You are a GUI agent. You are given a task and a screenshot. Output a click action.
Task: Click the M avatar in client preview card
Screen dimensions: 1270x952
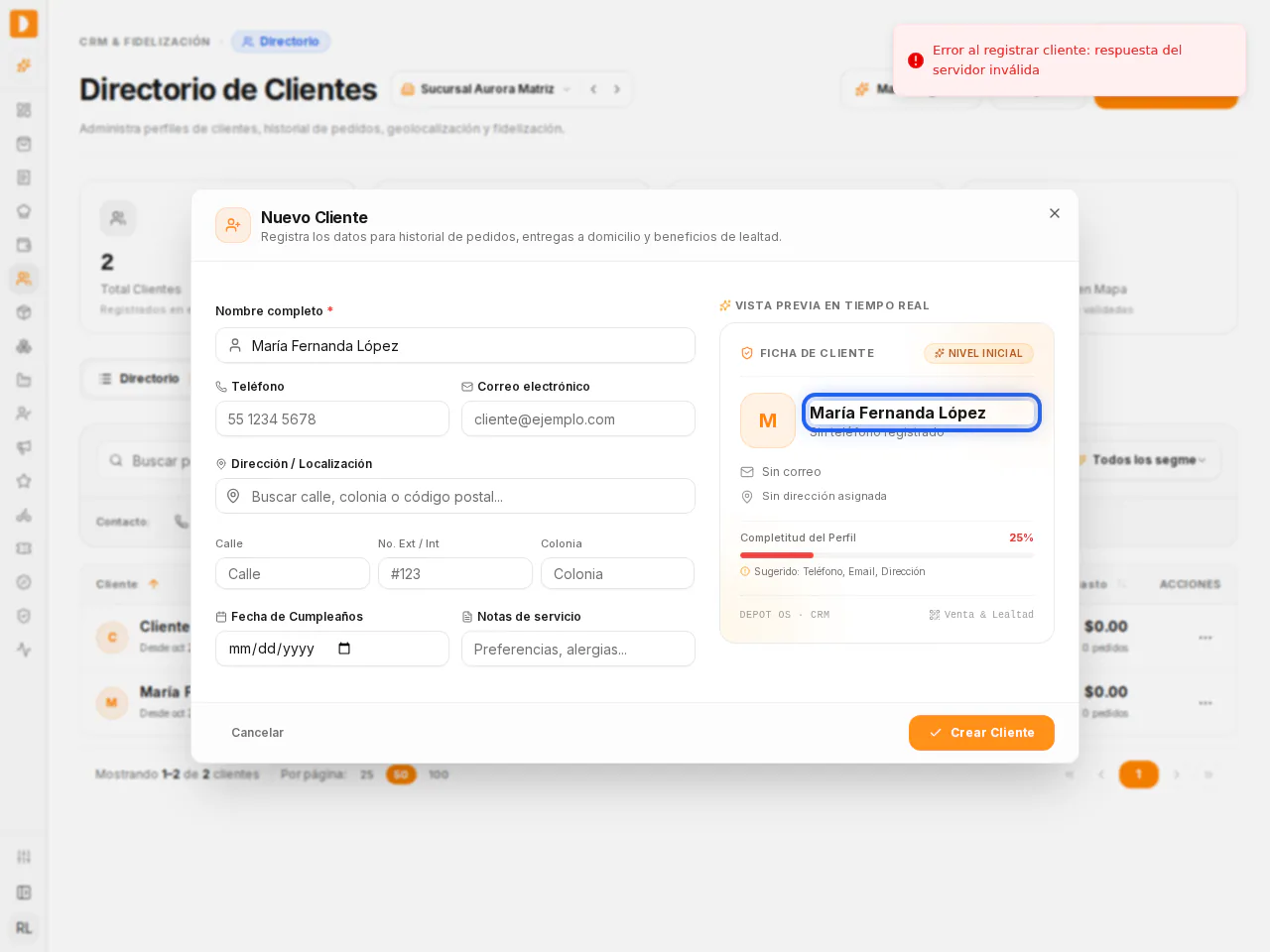click(x=768, y=420)
